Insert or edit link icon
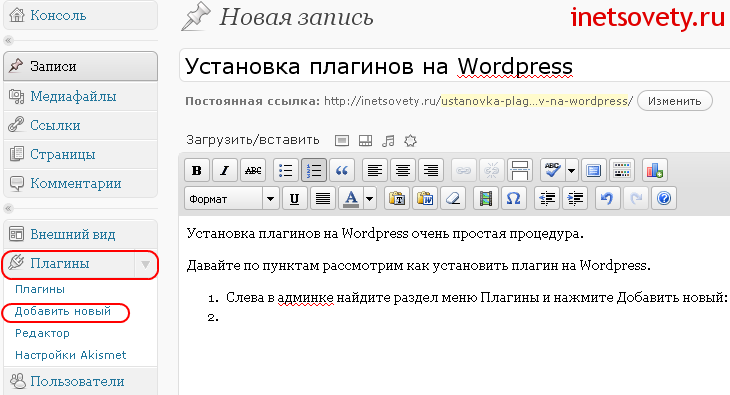Image resolution: width=730 pixels, height=395 pixels. [x=463, y=170]
